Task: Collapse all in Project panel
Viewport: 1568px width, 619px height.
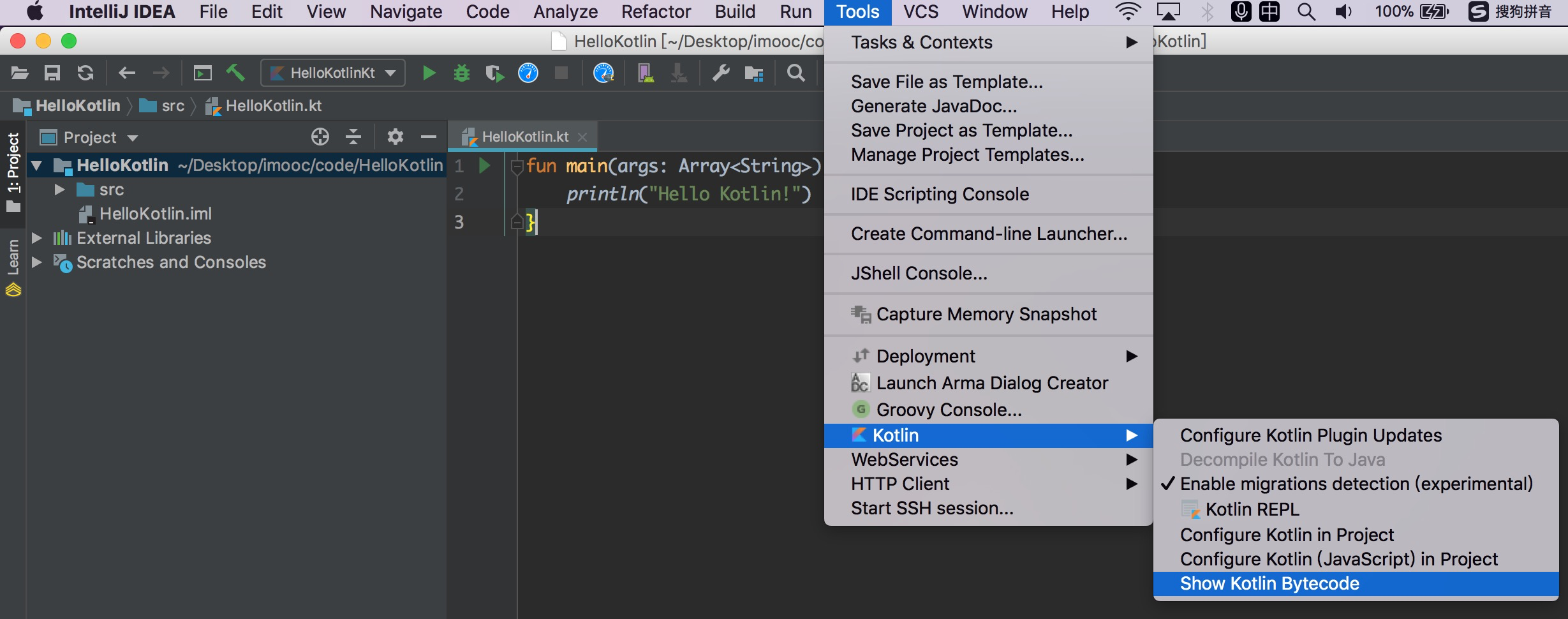Action: [353, 137]
